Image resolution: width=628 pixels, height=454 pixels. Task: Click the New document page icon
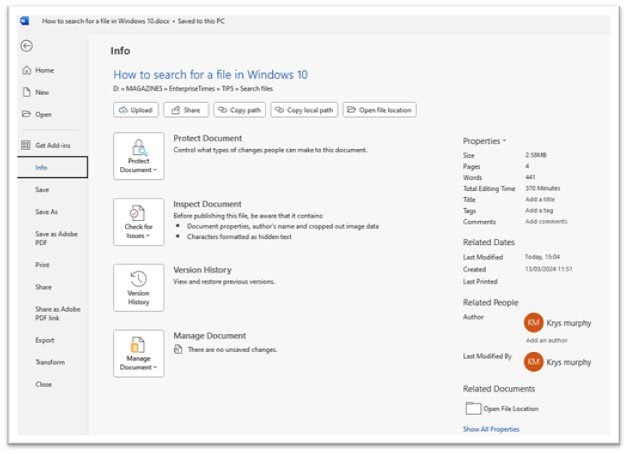[26, 92]
